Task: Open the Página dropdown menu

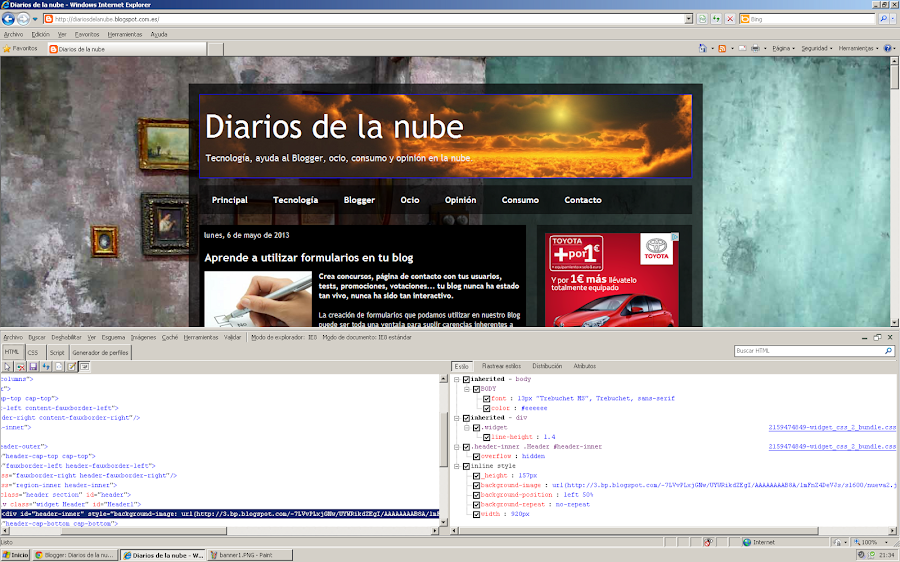Action: (783, 48)
